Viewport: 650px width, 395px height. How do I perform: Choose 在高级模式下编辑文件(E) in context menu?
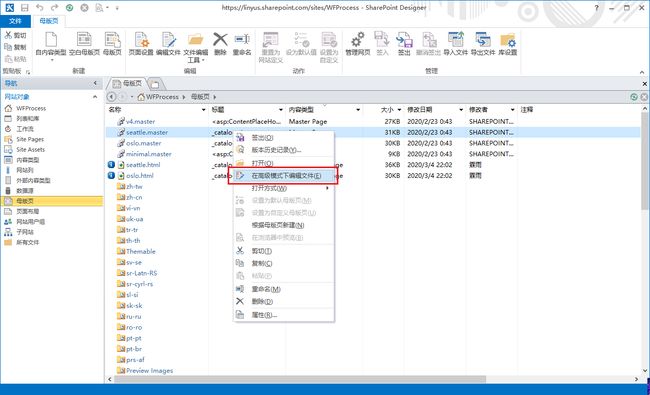pos(284,176)
